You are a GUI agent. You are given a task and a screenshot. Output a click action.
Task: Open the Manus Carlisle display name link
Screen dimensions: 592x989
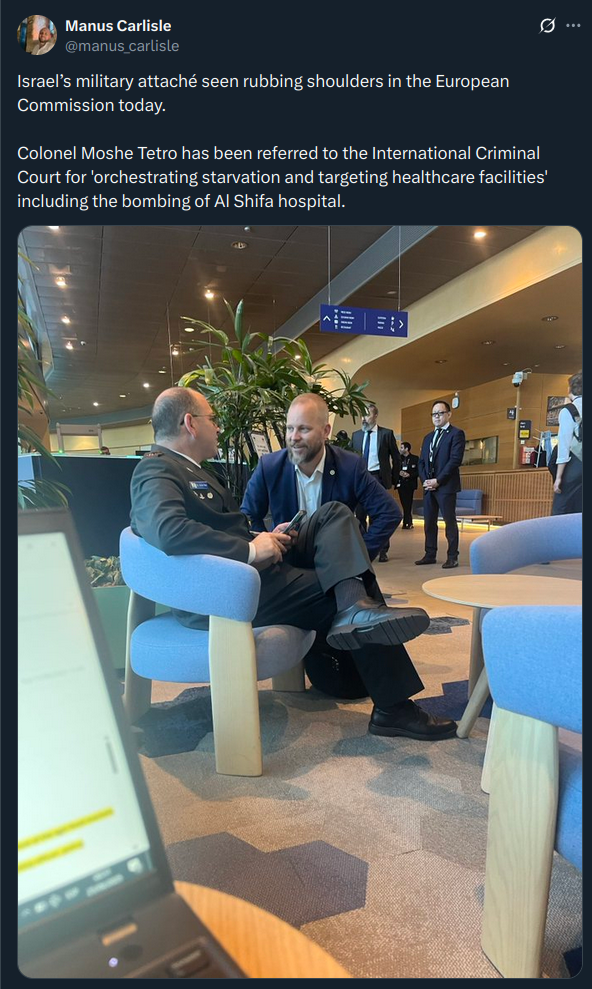[x=118, y=26]
